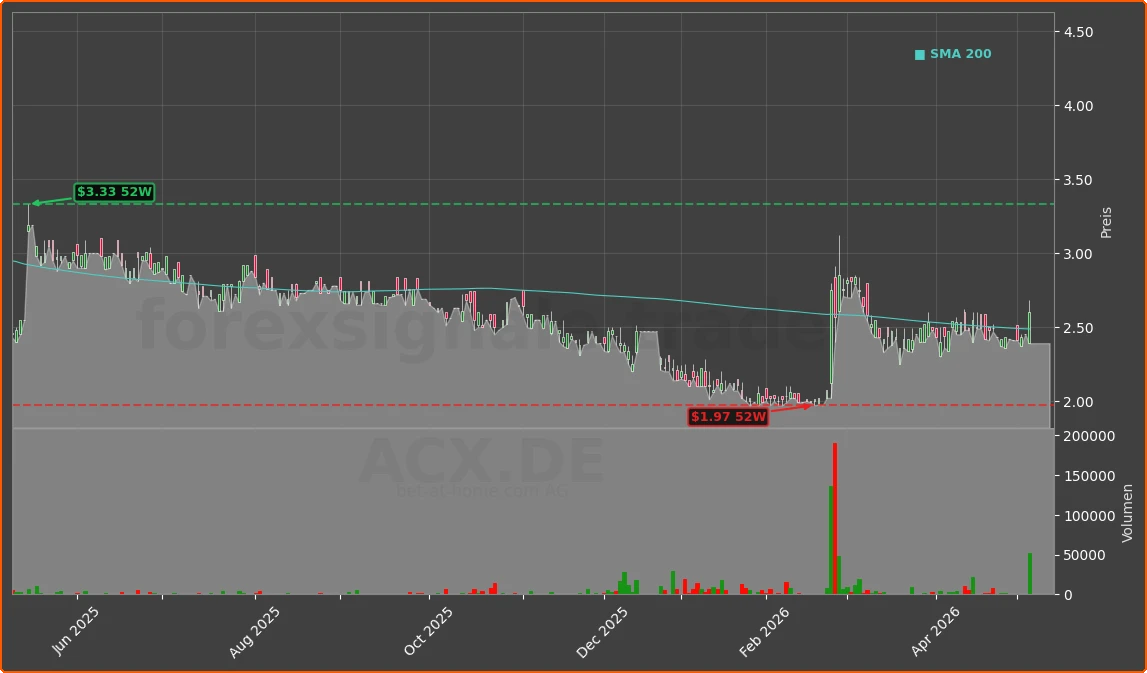Click the Jun 2025 axis label
This screenshot has width=1147, height=673.
(75, 631)
